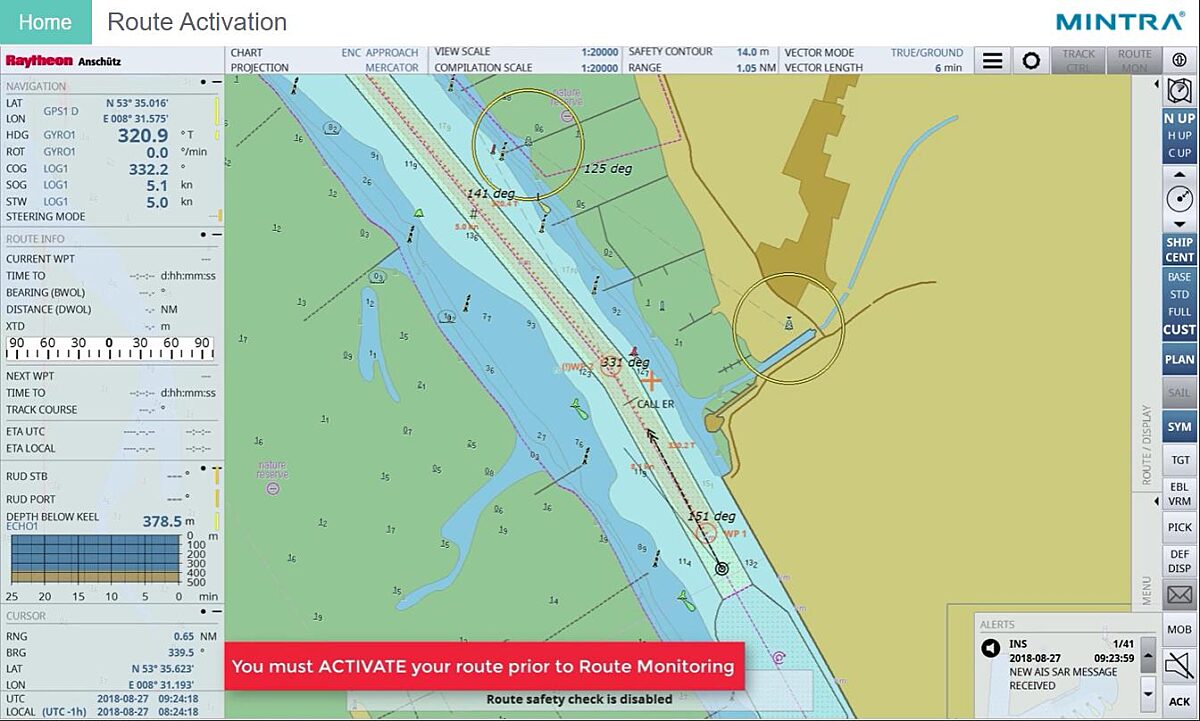Select N UP chart orientation
The height and width of the screenshot is (721, 1200).
point(1180,118)
